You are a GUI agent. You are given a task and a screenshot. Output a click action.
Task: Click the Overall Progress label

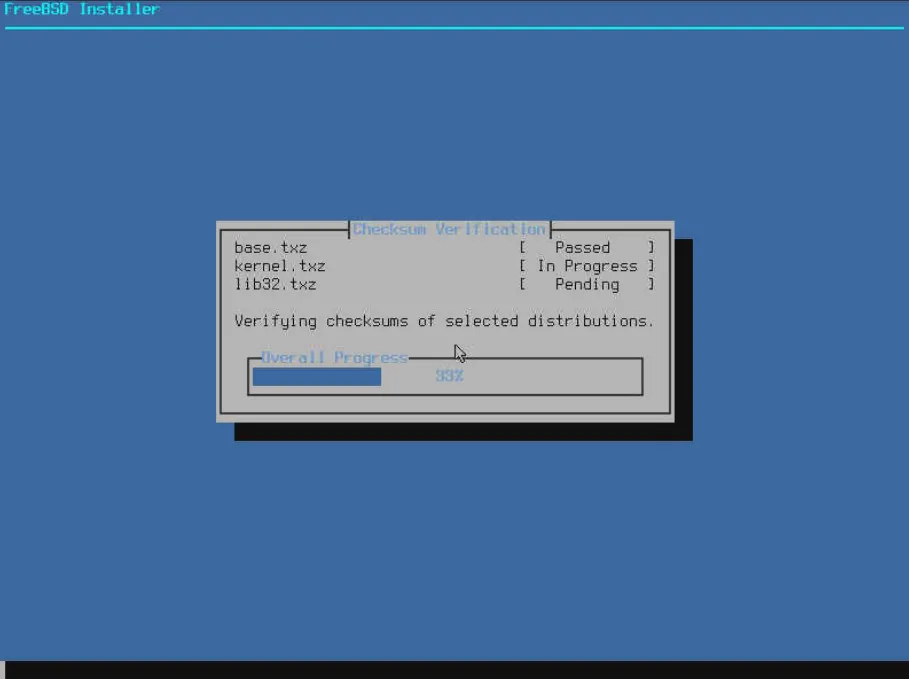tap(334, 357)
